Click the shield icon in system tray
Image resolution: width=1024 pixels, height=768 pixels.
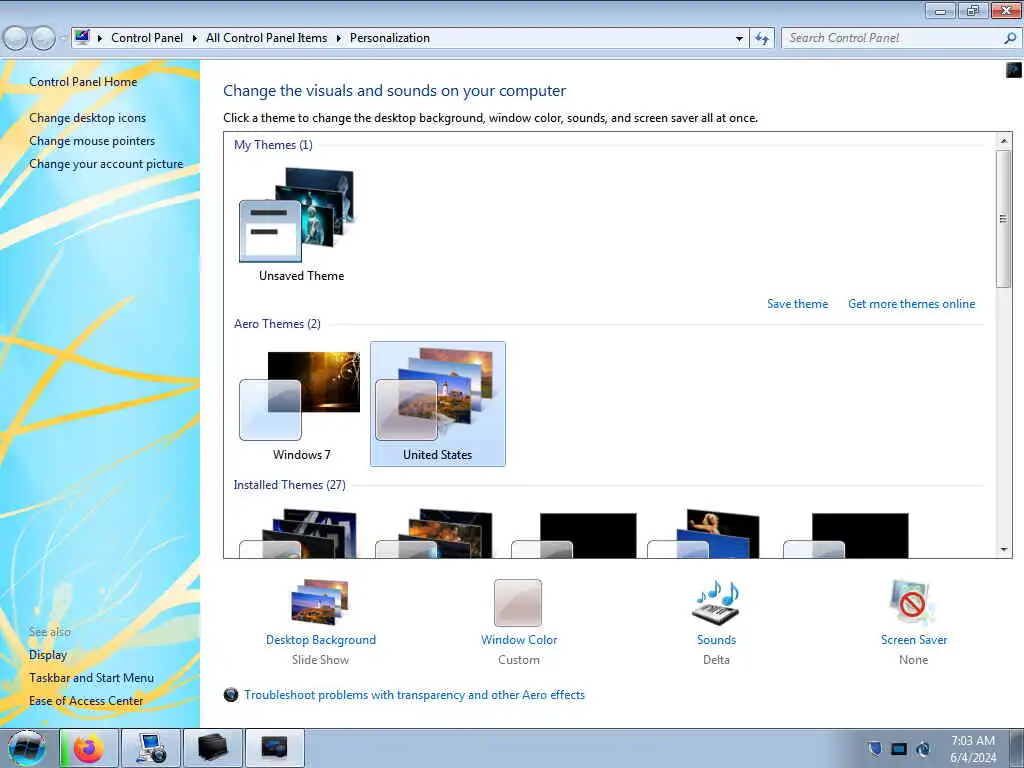coord(875,748)
